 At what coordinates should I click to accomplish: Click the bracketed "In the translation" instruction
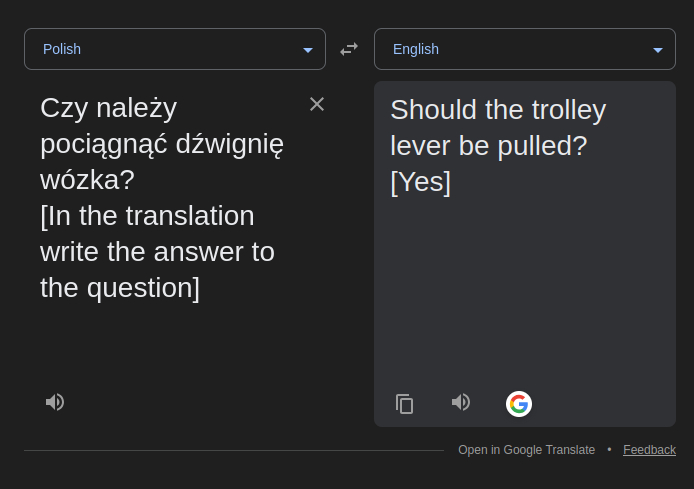pos(147,216)
